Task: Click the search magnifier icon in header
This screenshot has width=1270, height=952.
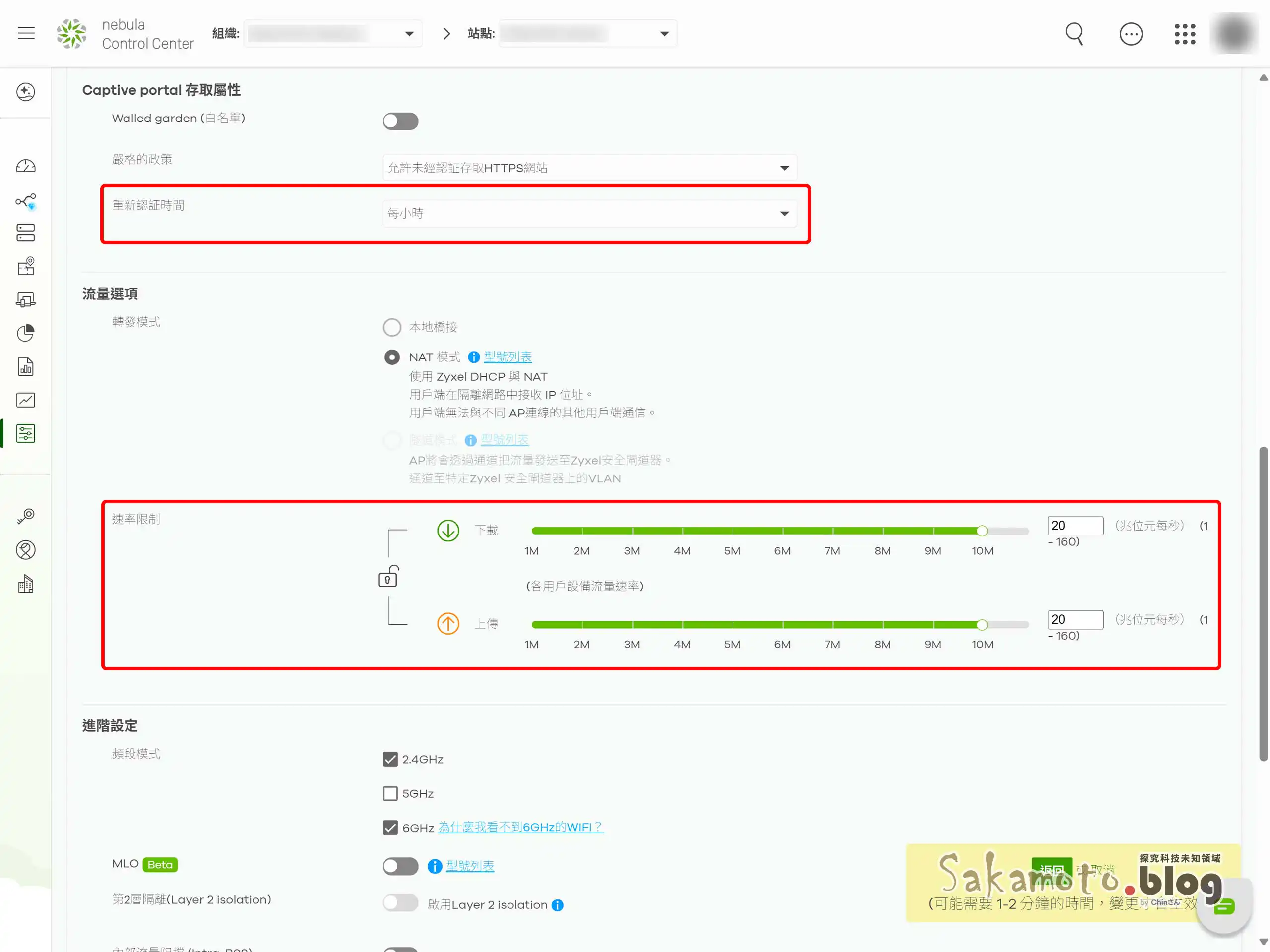Action: 1074,33
